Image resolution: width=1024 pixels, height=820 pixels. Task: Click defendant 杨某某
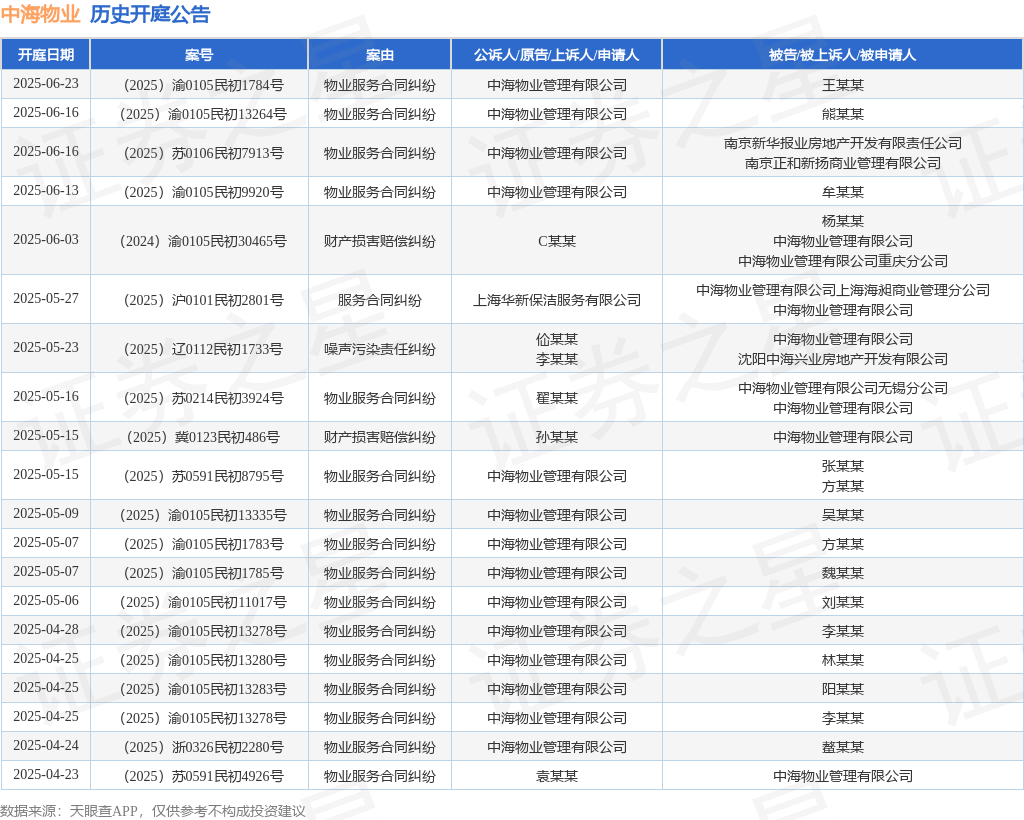click(842, 221)
